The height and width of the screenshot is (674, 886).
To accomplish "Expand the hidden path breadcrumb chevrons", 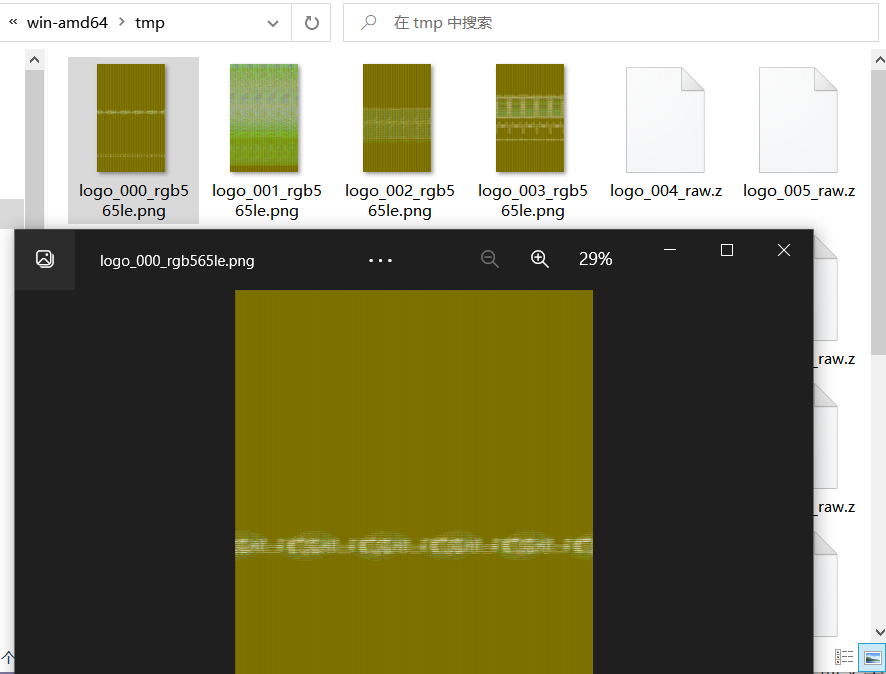I will pyautogui.click(x=13, y=22).
